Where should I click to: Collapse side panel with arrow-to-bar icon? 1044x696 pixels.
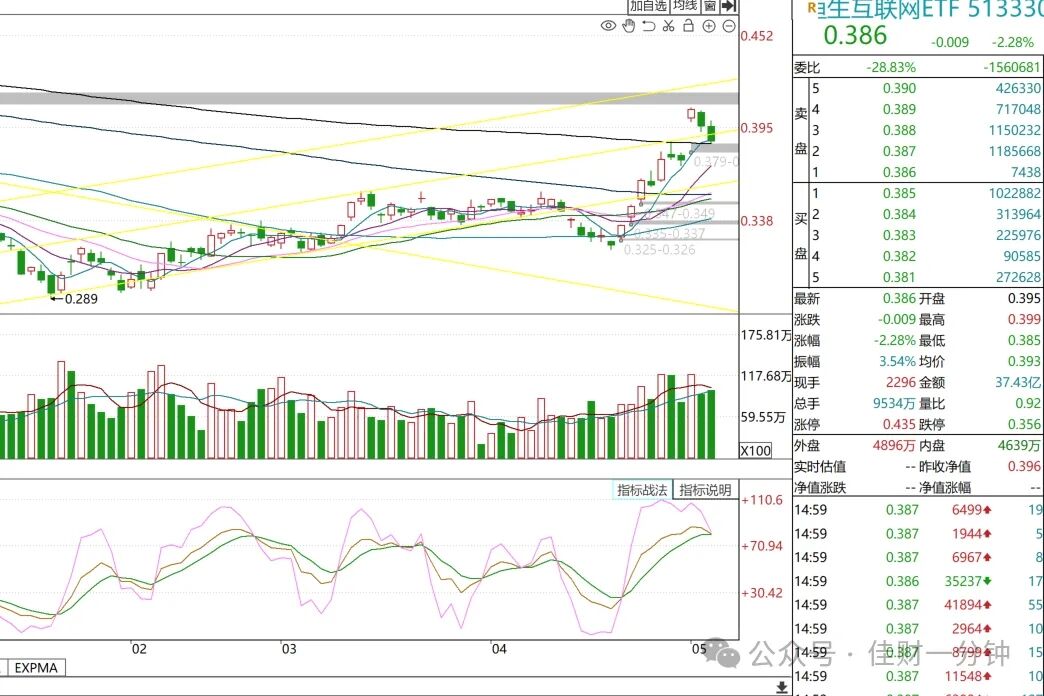coord(729,6)
